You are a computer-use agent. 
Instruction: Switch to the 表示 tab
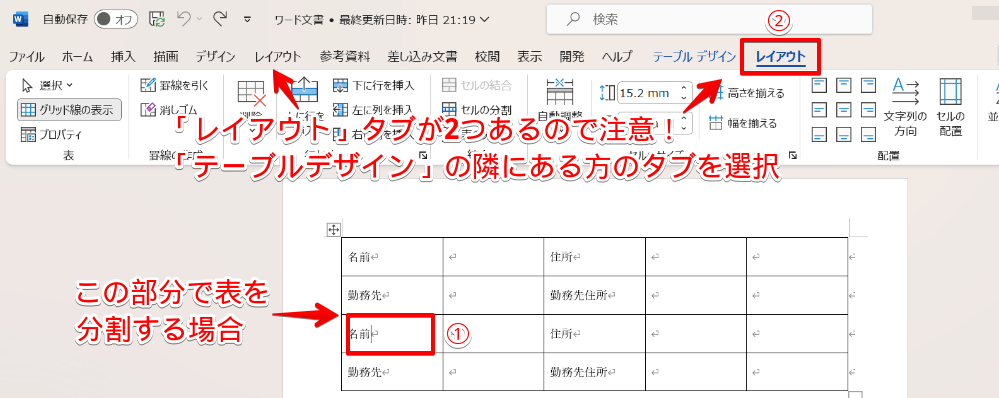[x=529, y=57]
